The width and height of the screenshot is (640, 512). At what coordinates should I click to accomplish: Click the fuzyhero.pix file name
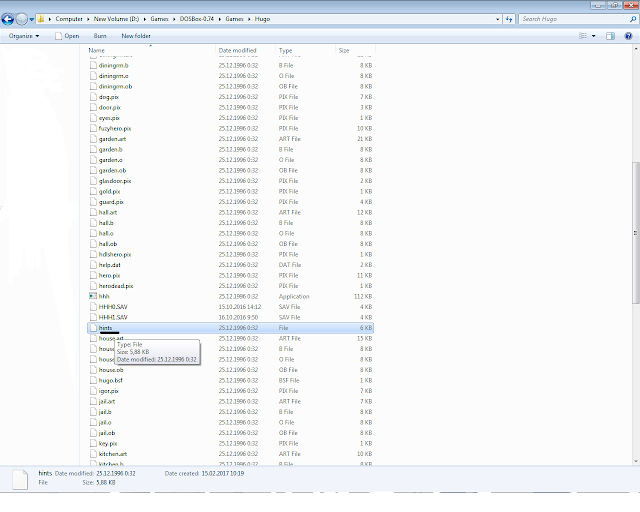(115, 128)
